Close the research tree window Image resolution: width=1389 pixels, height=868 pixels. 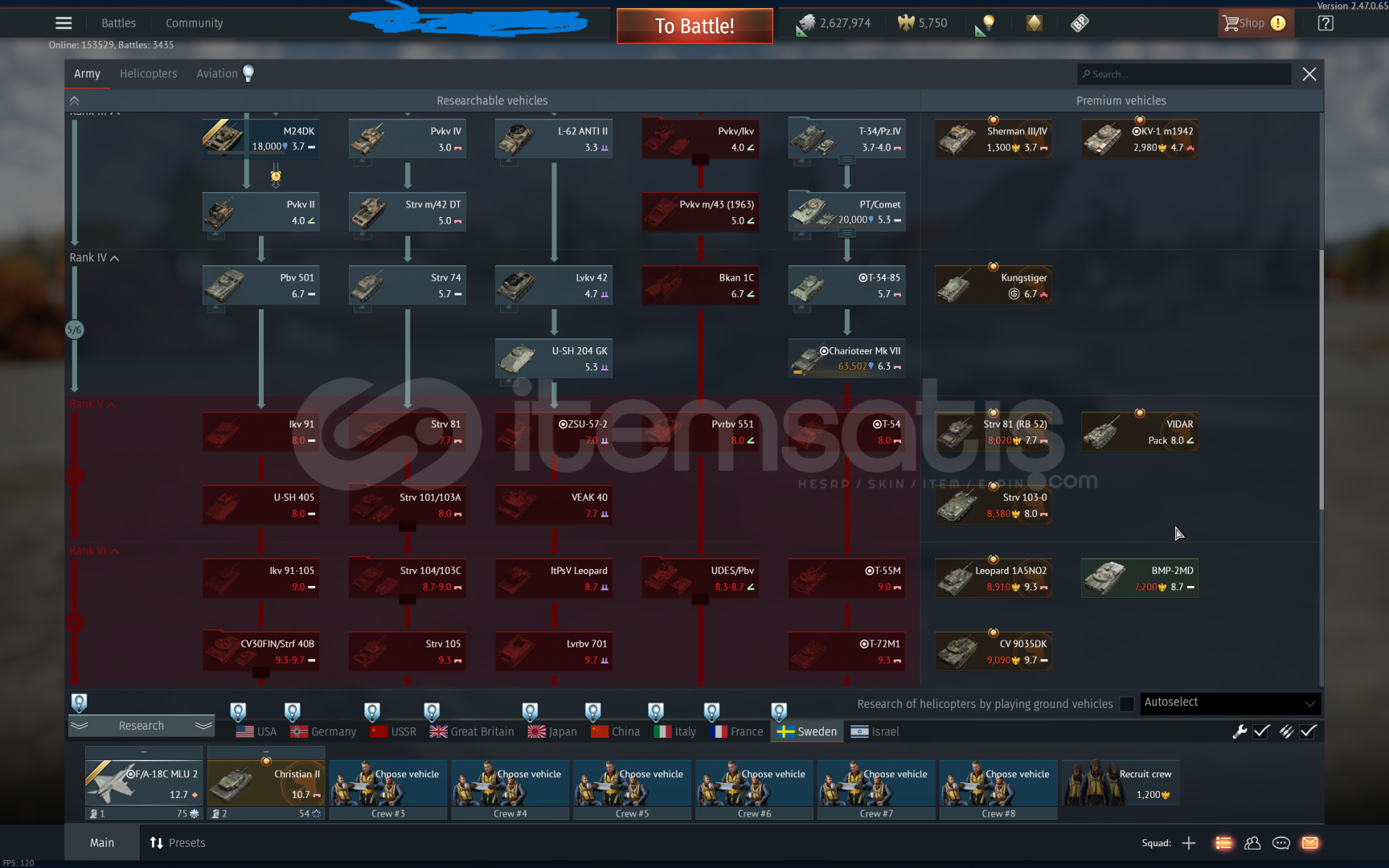pos(1309,74)
